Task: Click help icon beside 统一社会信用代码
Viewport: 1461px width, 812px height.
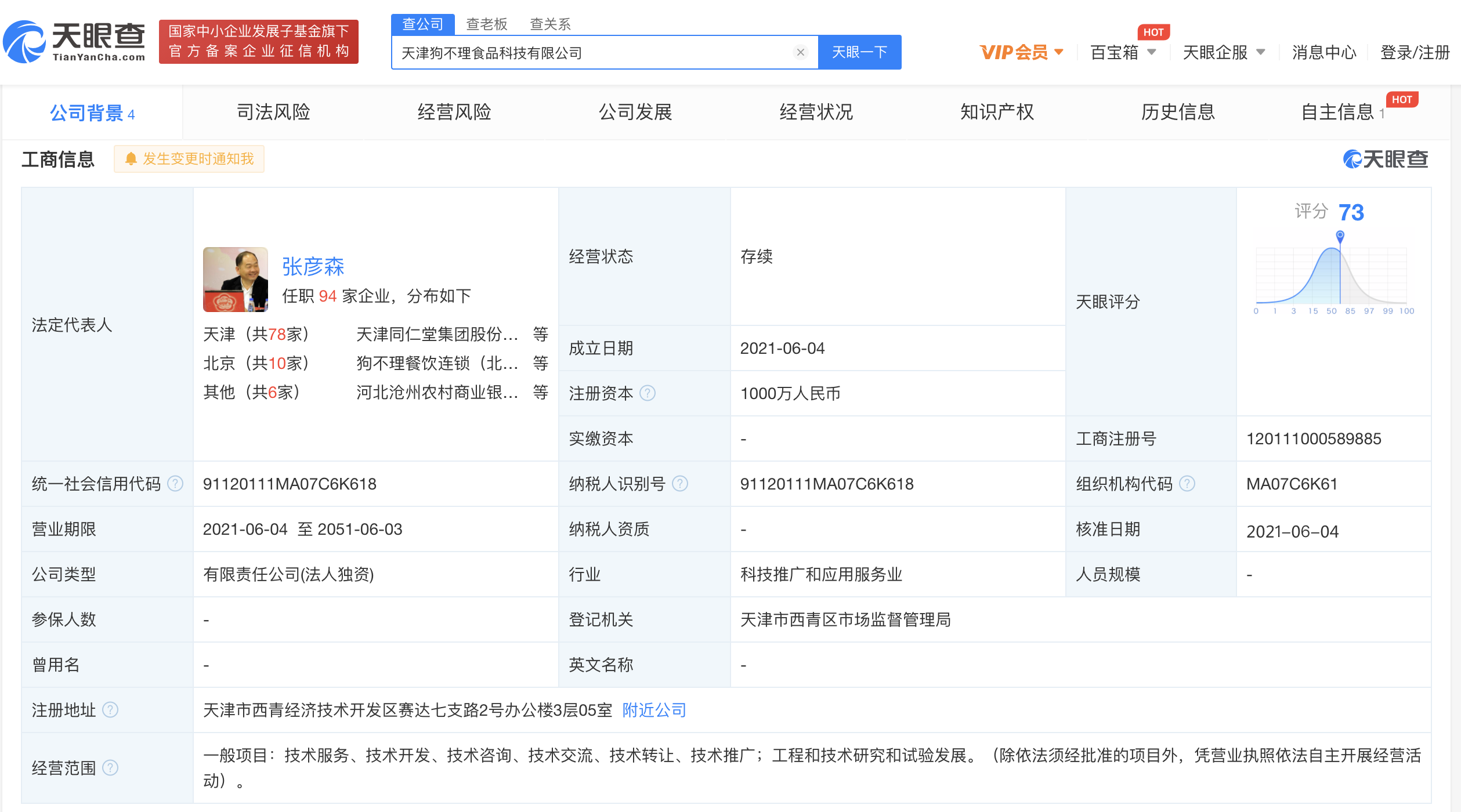Action: click(175, 484)
